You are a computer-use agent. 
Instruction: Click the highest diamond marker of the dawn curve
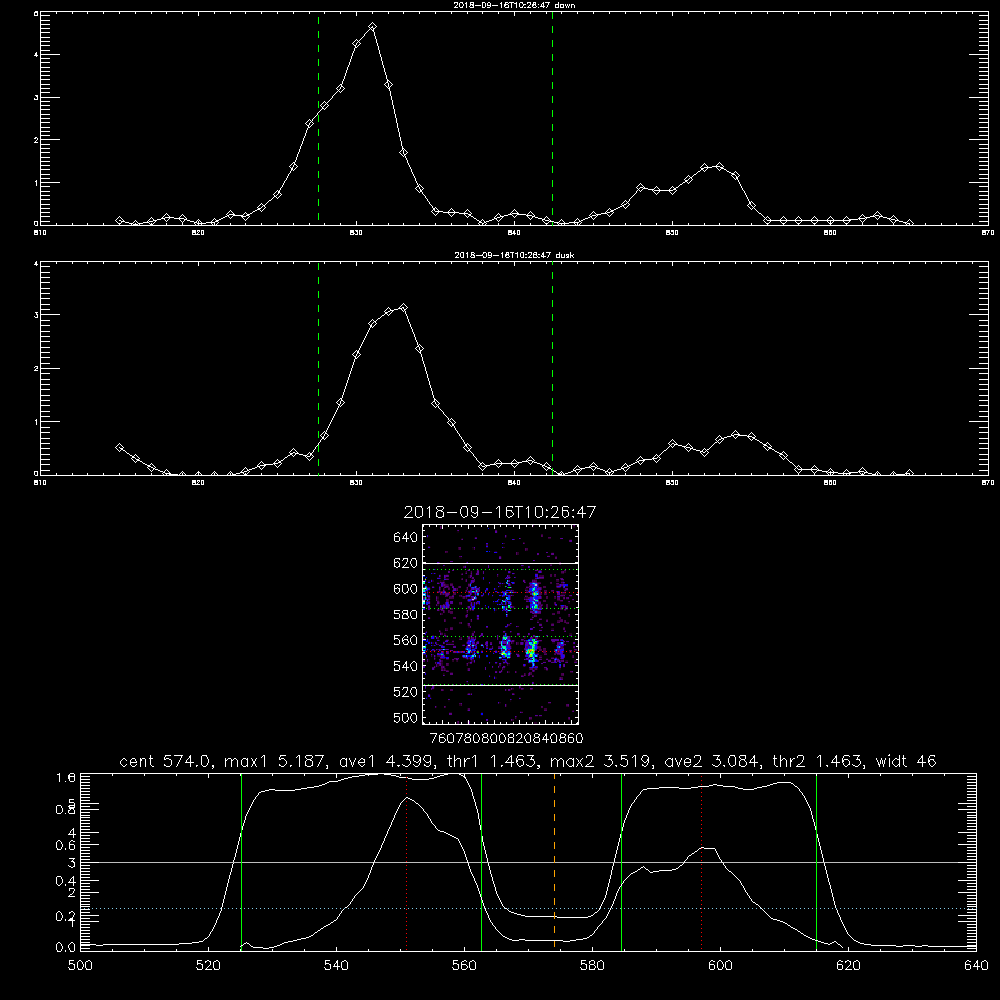372,27
